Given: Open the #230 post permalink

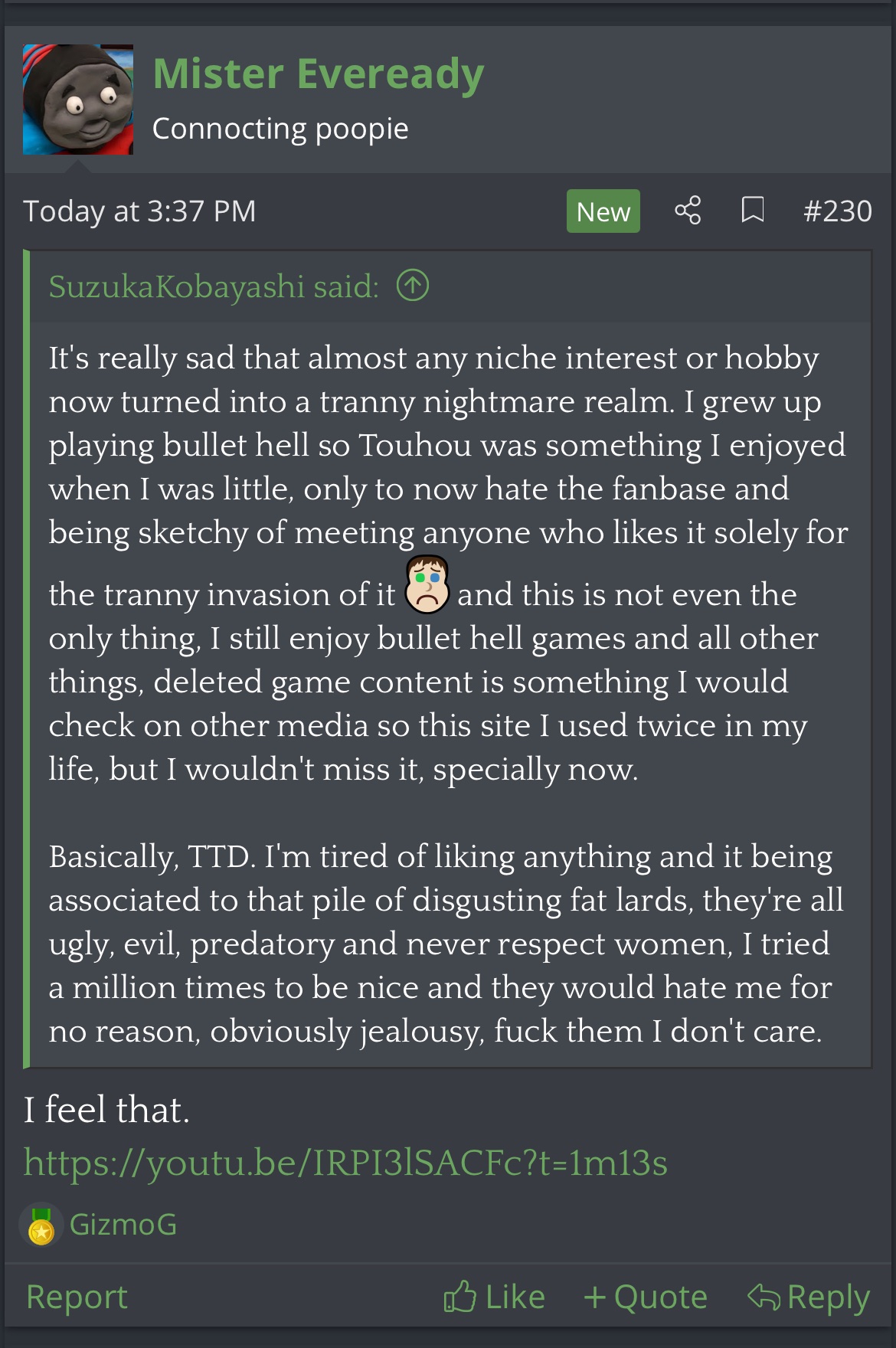Looking at the screenshot, I should pyautogui.click(x=837, y=211).
